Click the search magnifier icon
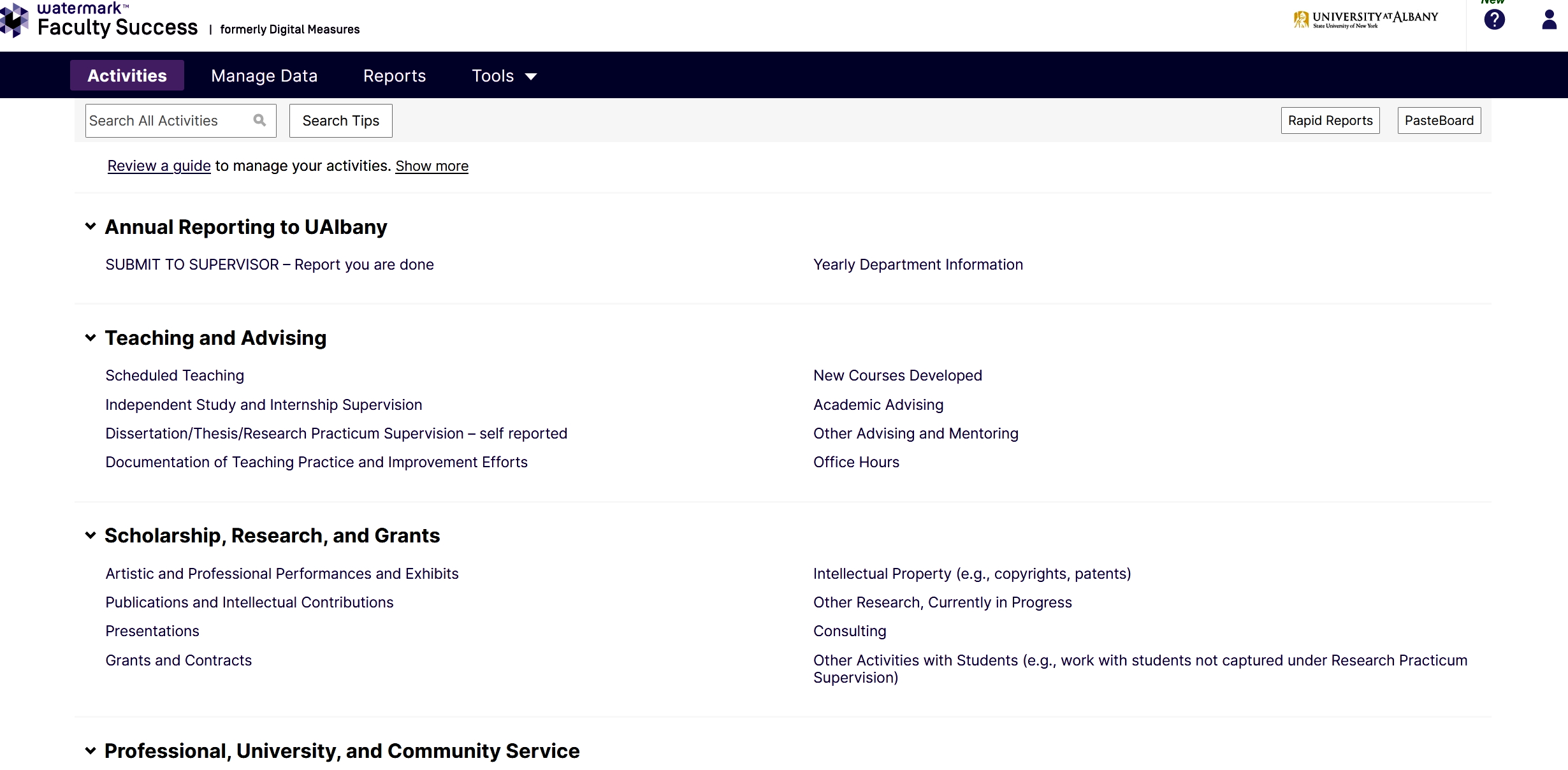This screenshot has height=770, width=1568. tap(259, 120)
